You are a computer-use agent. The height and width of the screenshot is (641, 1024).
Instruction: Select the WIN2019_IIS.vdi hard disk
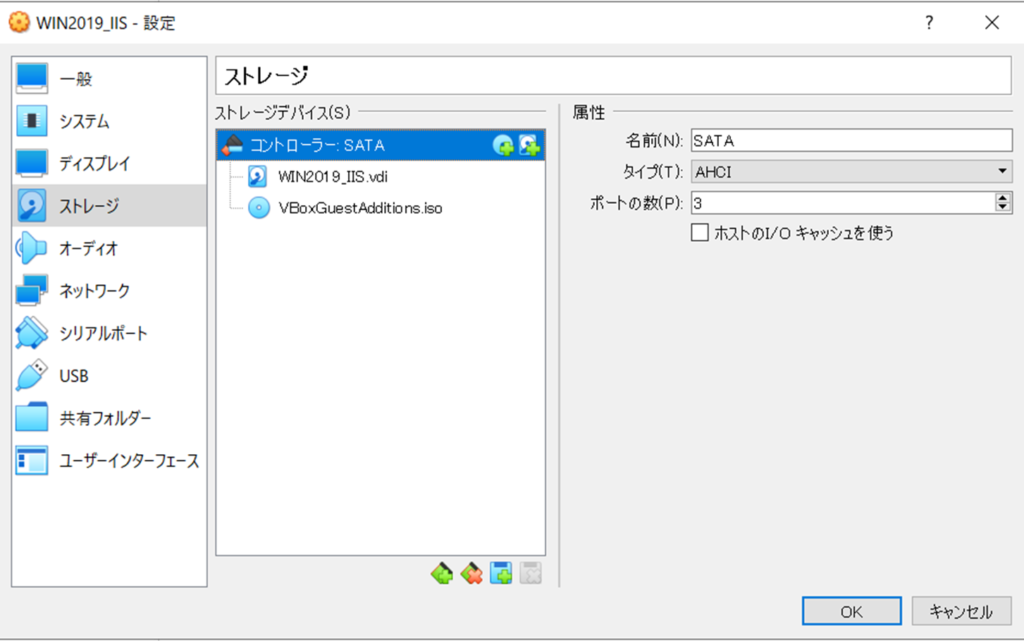(319, 177)
